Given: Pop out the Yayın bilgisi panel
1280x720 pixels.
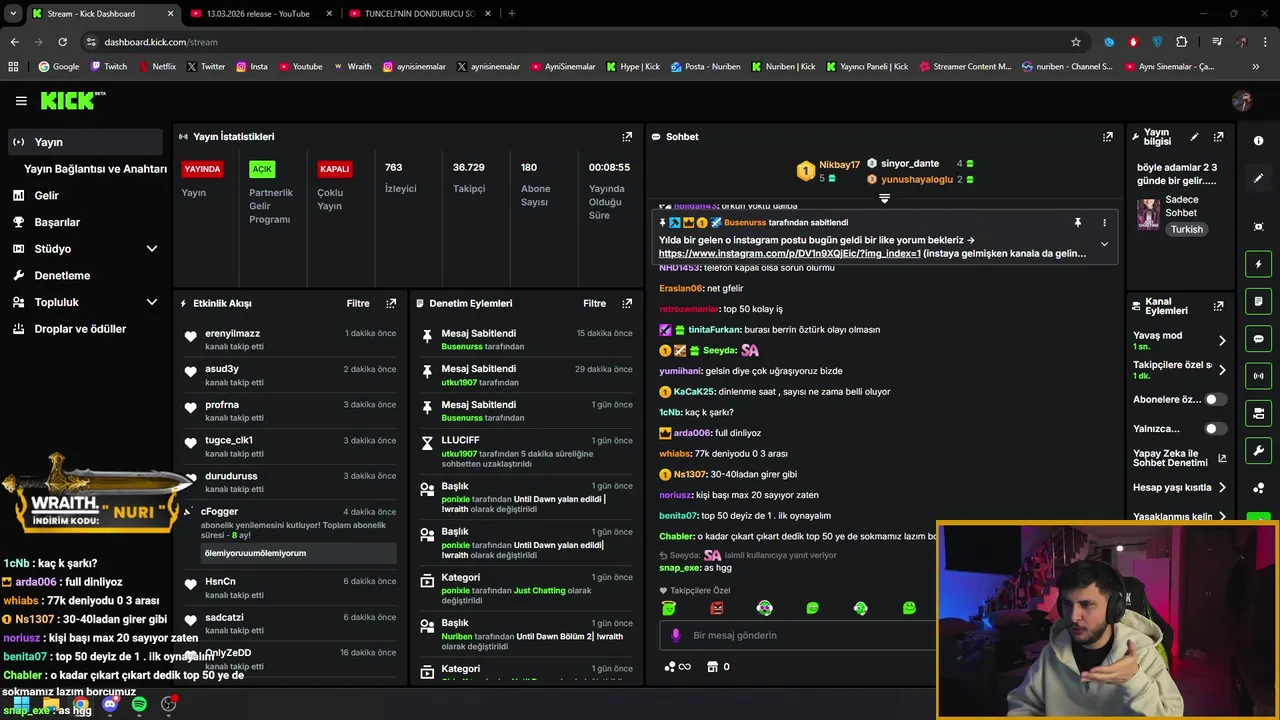Looking at the screenshot, I should 1218,137.
